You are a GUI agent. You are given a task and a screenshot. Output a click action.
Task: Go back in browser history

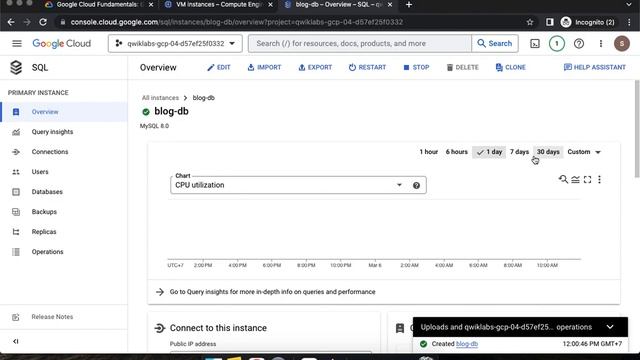pos(11,22)
